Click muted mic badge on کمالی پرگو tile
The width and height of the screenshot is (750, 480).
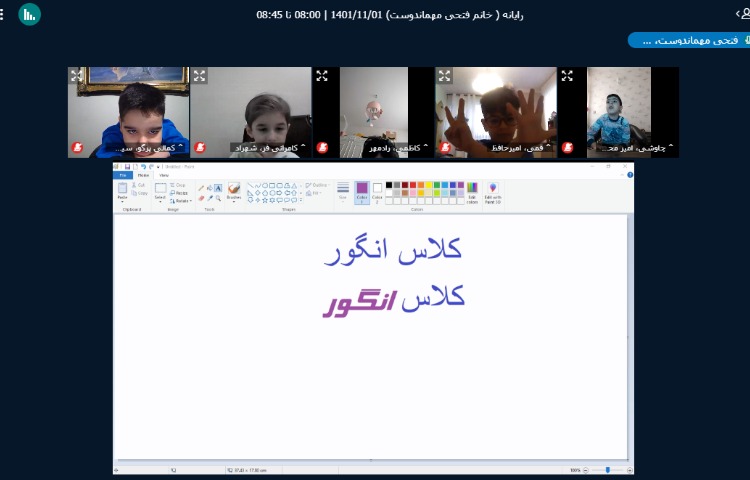click(77, 148)
